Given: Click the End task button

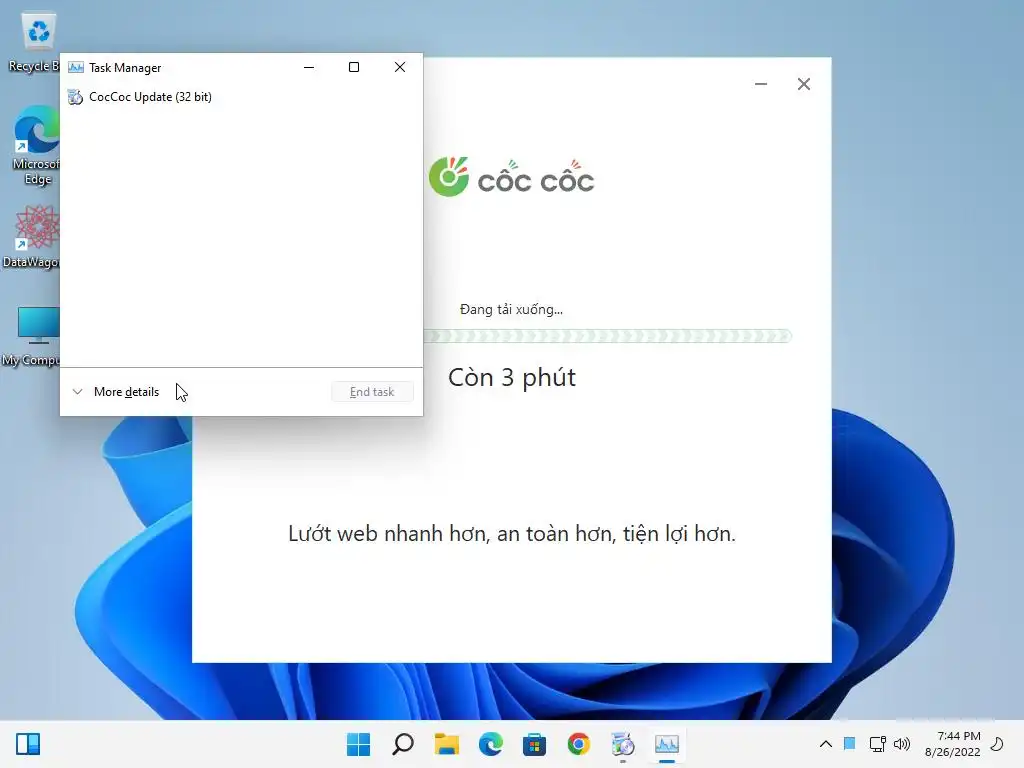Looking at the screenshot, I should pos(372,392).
